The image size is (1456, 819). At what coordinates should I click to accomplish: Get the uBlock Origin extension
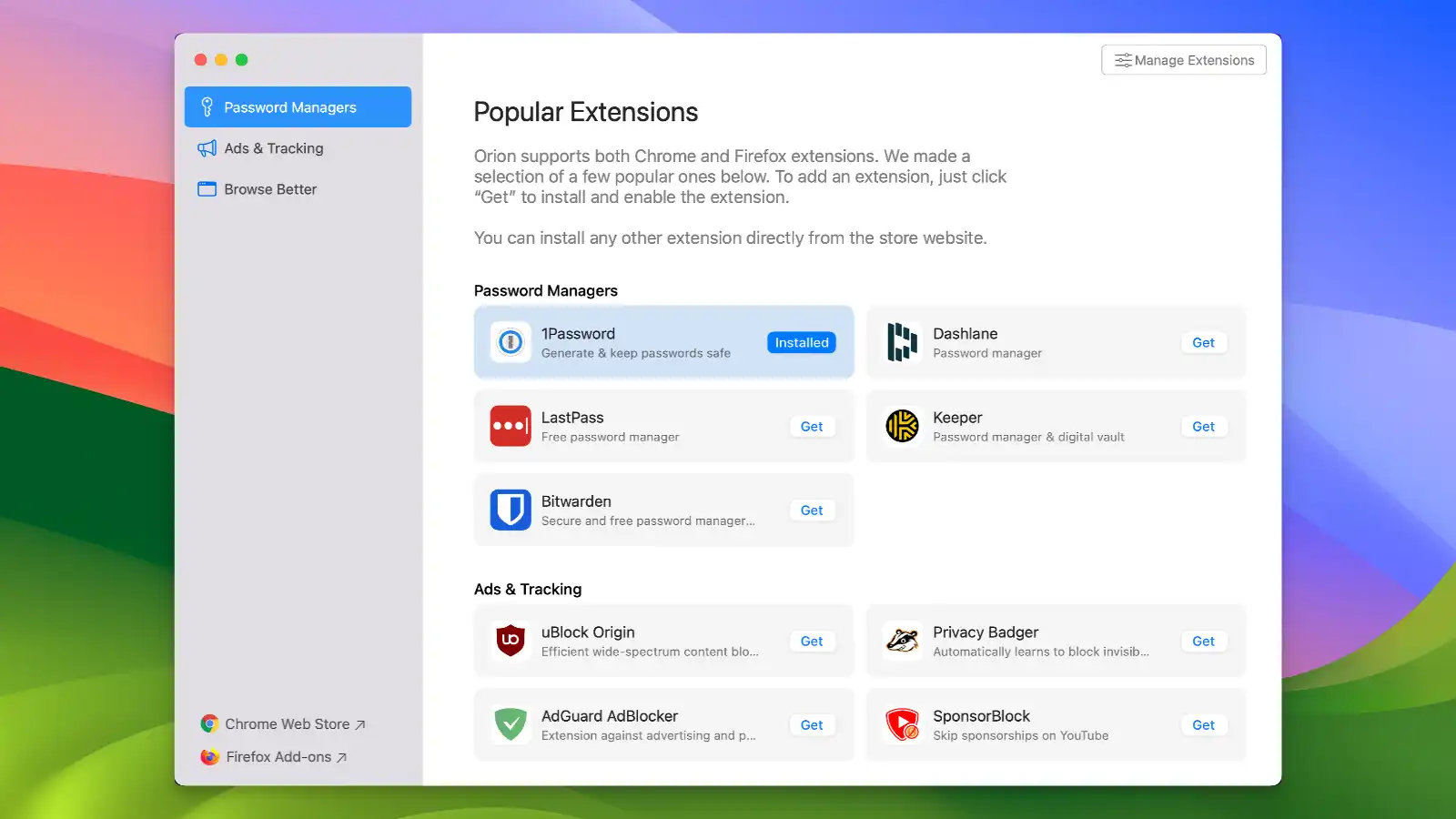[x=811, y=641]
